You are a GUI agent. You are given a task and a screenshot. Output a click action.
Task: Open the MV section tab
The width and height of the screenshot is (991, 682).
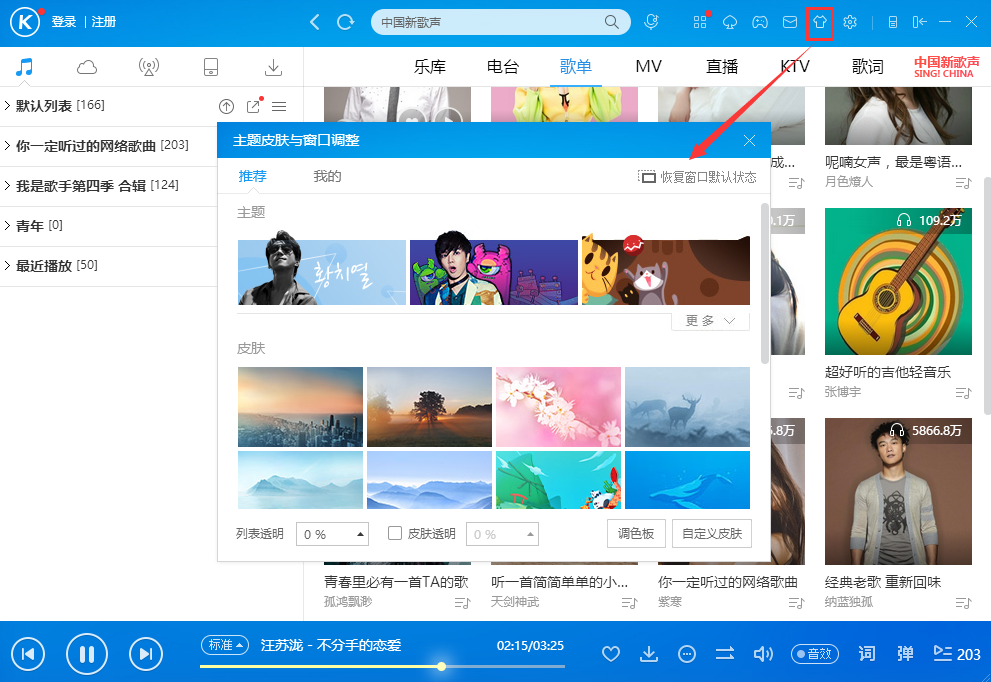coord(648,66)
